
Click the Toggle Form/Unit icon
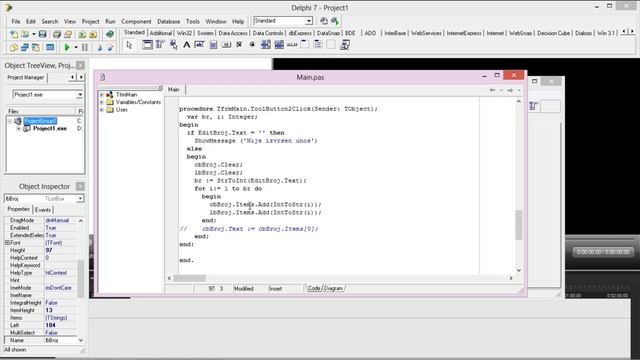coord(36,47)
